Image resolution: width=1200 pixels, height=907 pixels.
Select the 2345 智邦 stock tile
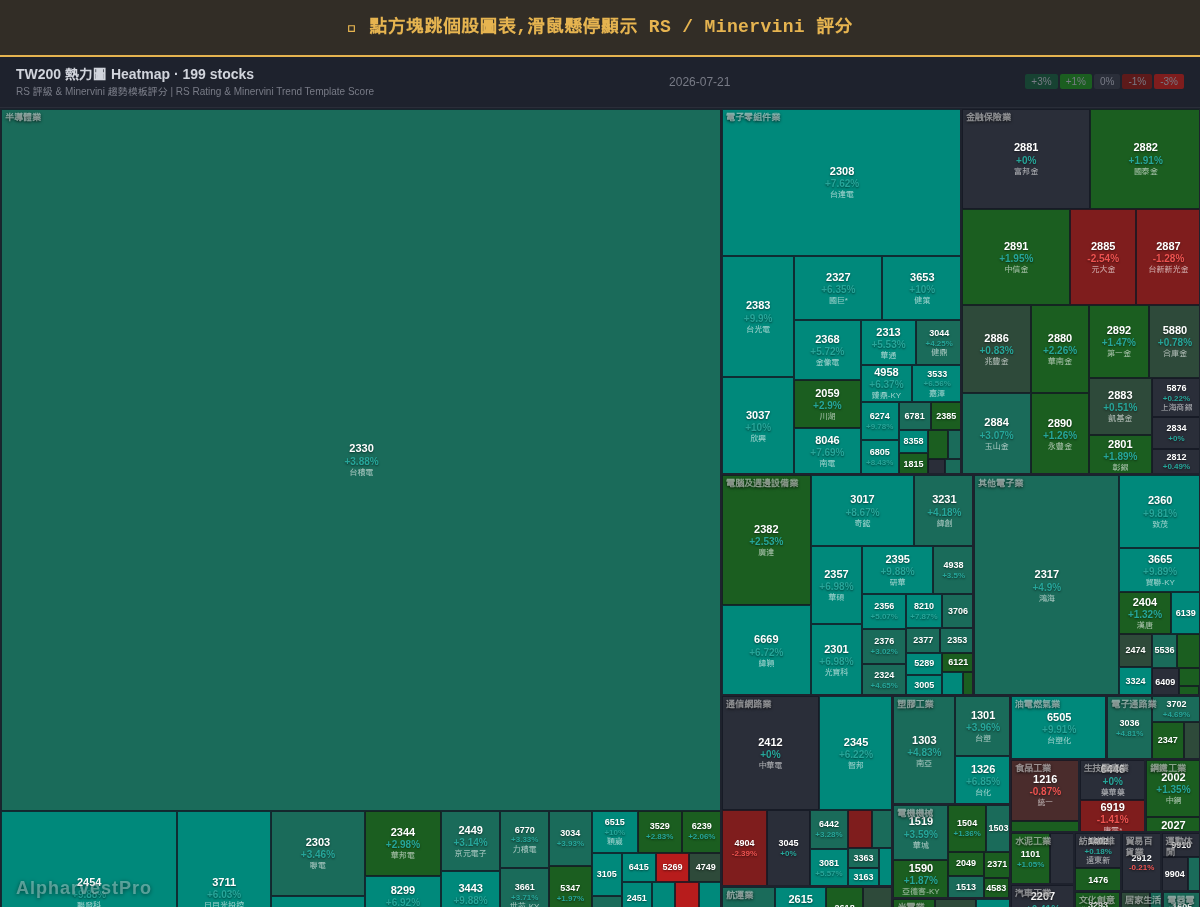point(856,753)
